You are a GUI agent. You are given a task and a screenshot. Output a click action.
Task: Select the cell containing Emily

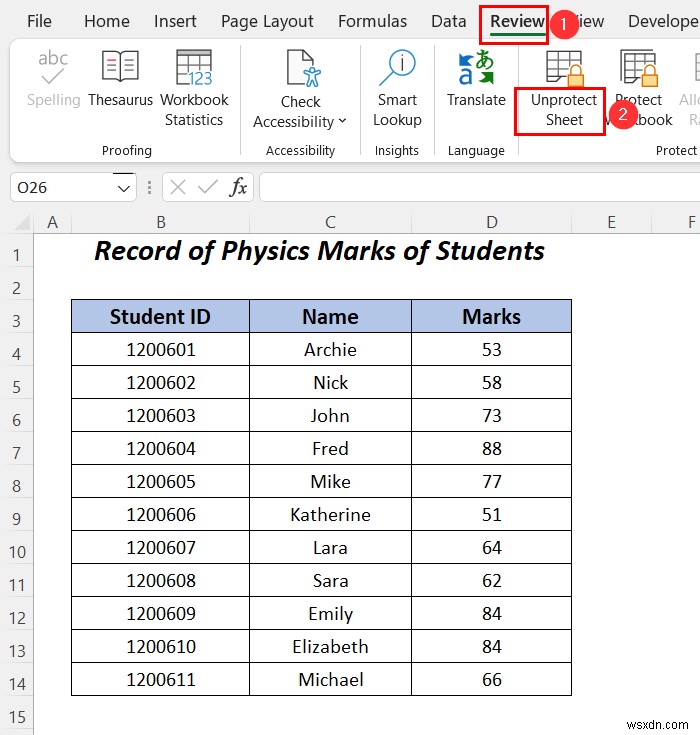pos(330,614)
